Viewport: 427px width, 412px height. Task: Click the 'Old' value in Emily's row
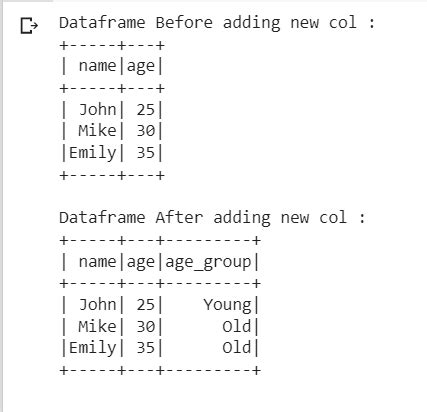point(237,348)
